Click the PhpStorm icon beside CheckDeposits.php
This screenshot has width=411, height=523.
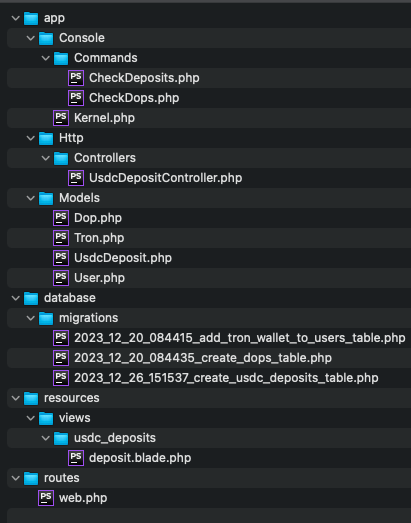[x=76, y=78]
